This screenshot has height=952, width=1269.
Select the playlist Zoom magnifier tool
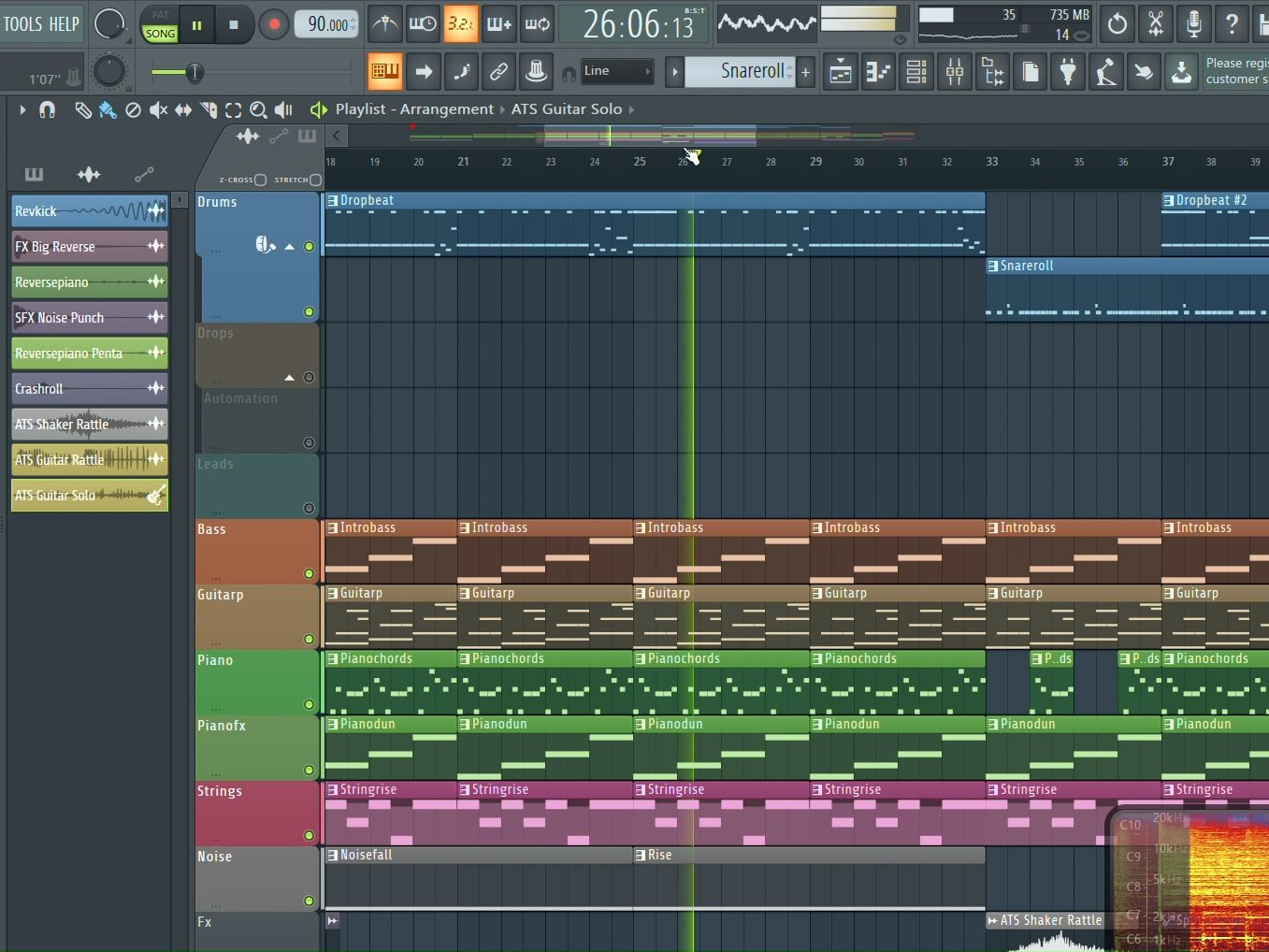[x=258, y=110]
